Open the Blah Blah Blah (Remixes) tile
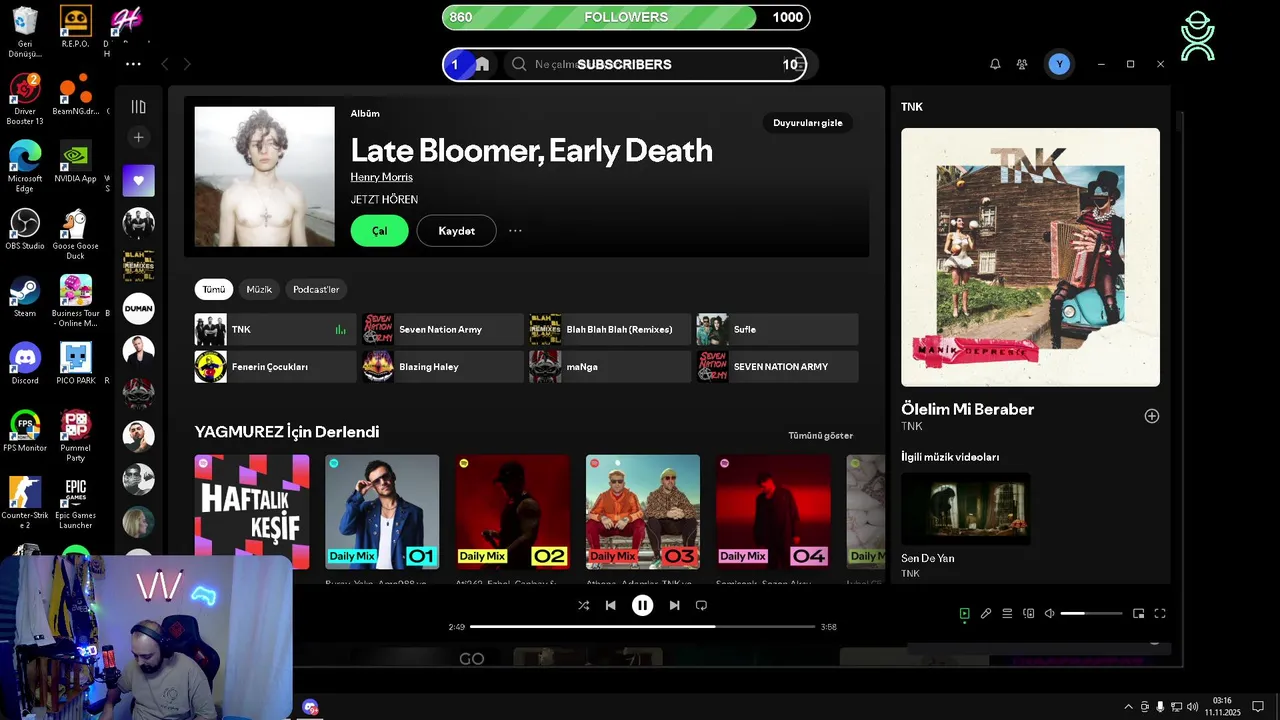This screenshot has width=1280, height=720. (x=610, y=330)
